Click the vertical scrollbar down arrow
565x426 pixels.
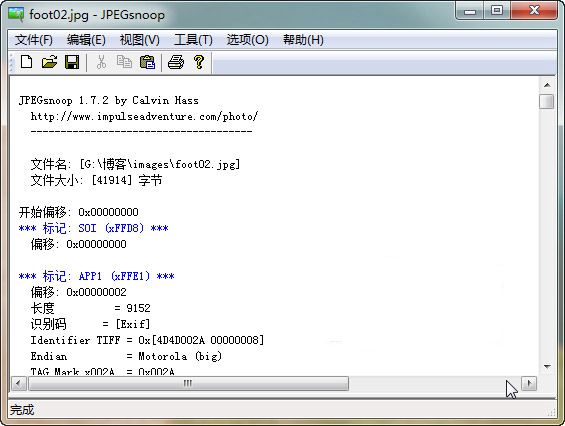click(547, 367)
